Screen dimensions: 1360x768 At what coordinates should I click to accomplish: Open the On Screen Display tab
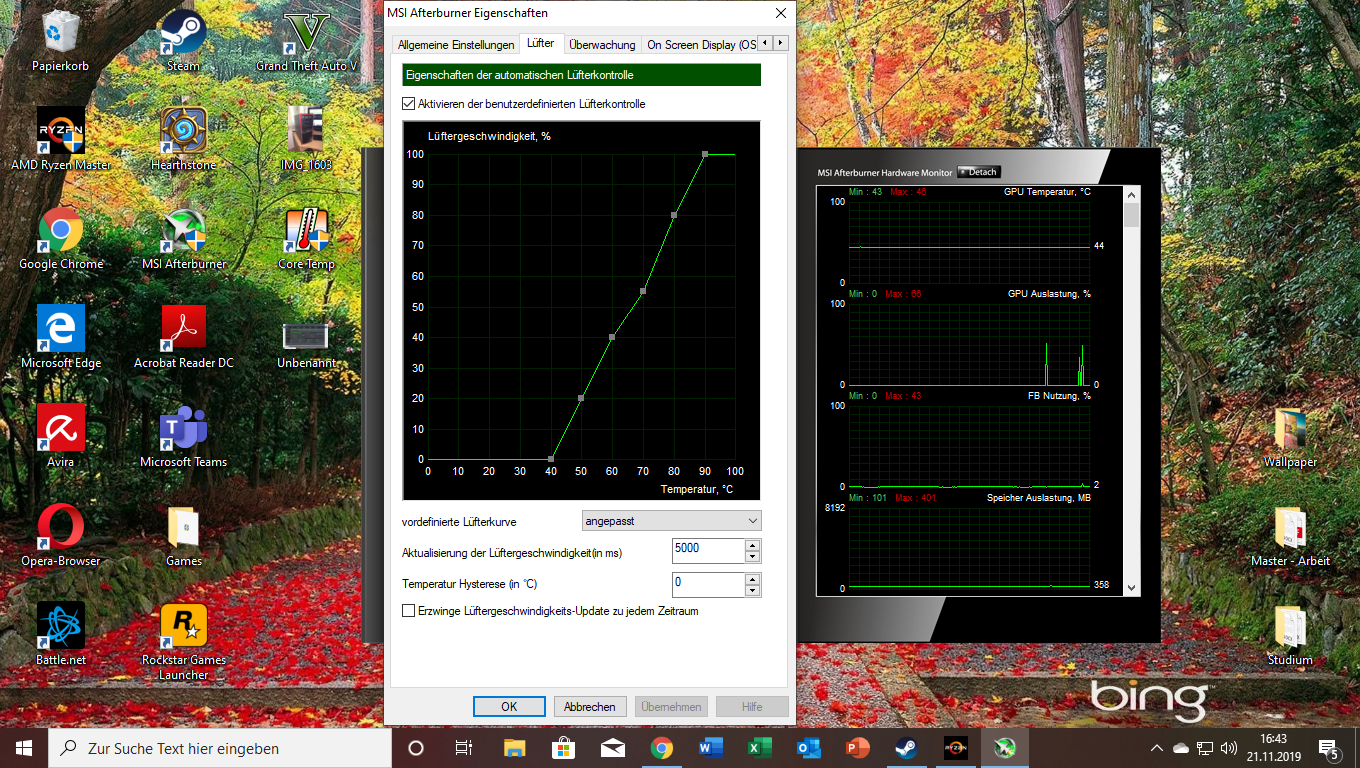click(700, 45)
